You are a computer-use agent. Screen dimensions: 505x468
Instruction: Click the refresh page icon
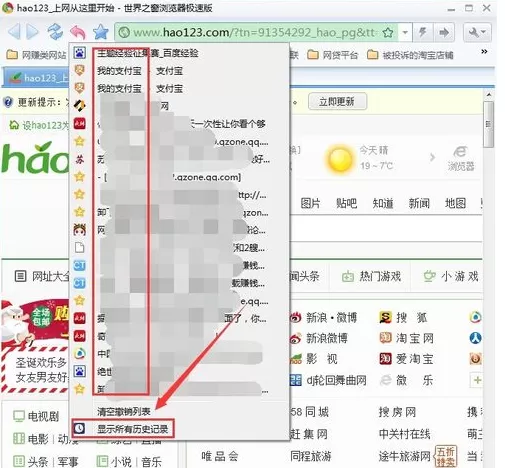tap(55, 32)
